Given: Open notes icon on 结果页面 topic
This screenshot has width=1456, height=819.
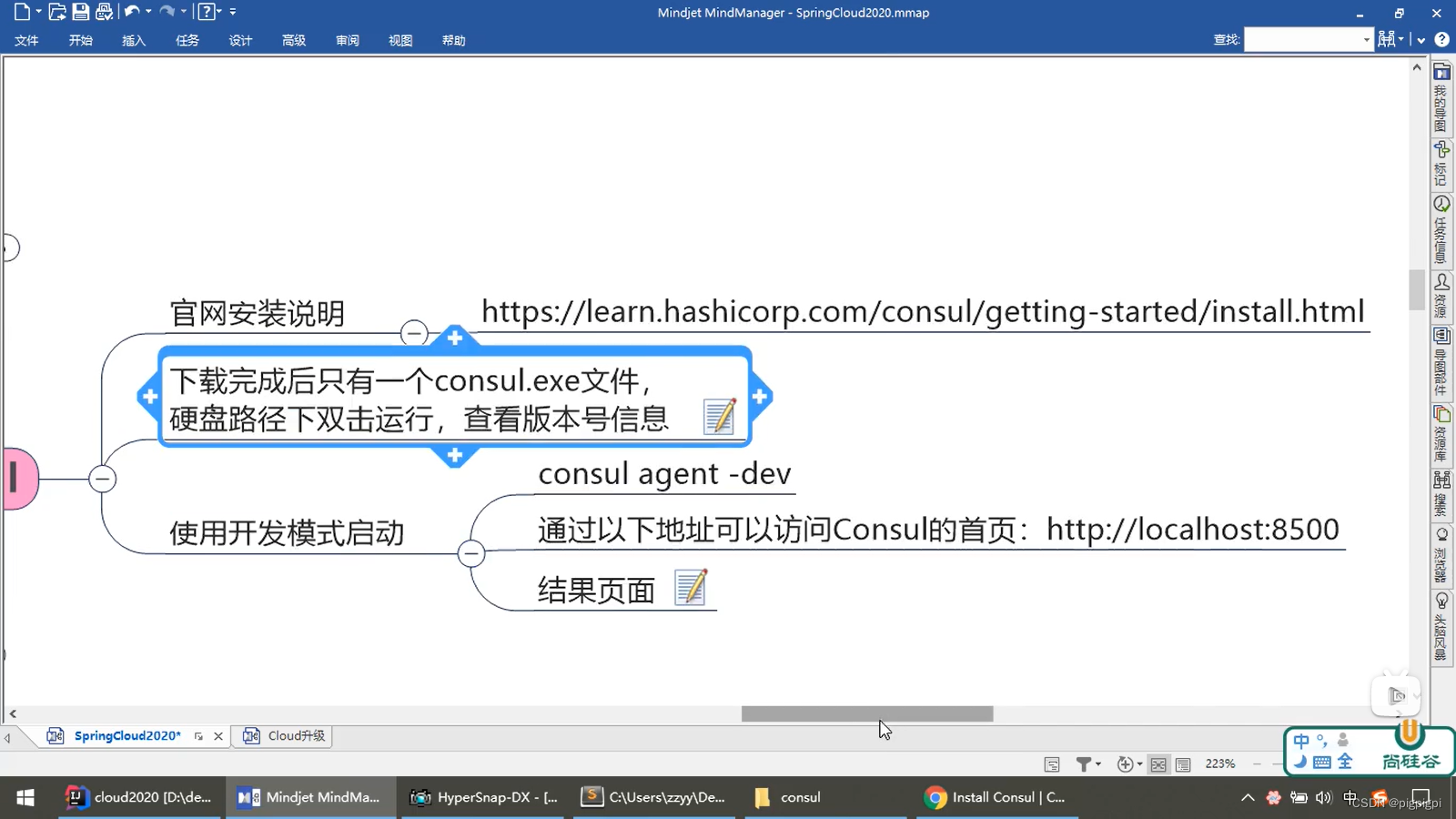Looking at the screenshot, I should coord(691,587).
